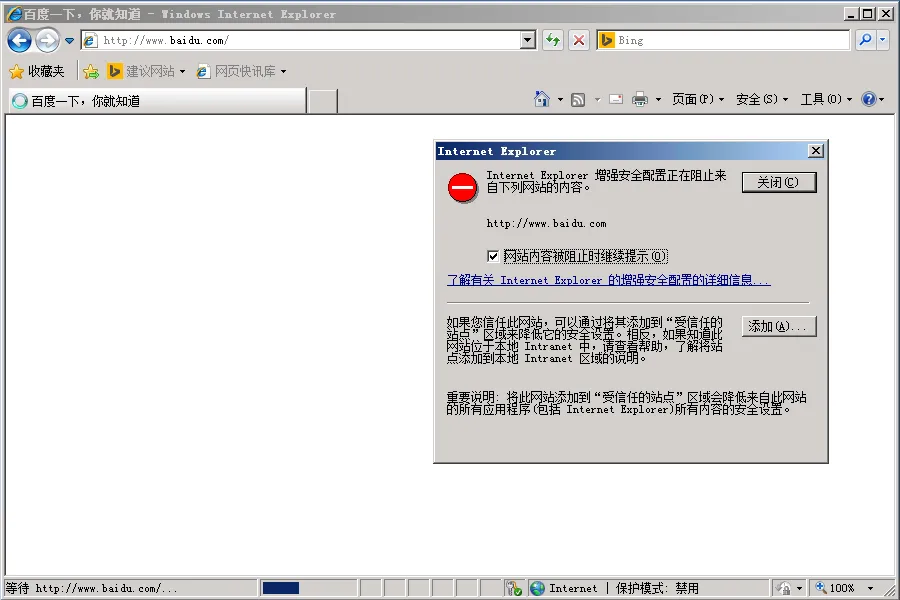This screenshot has width=900, height=600.
Task: Click the Stop loading X icon
Action: 579,40
